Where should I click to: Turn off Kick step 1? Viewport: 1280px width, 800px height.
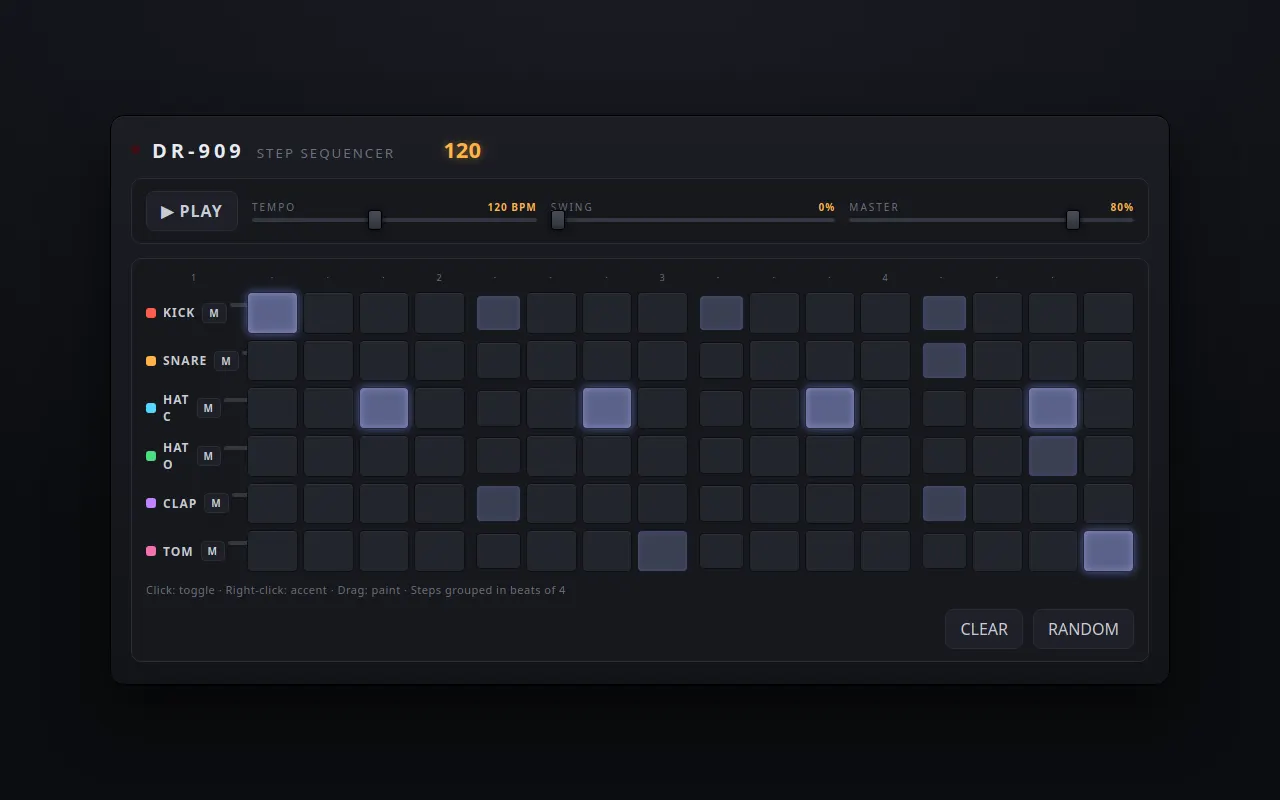click(272, 313)
